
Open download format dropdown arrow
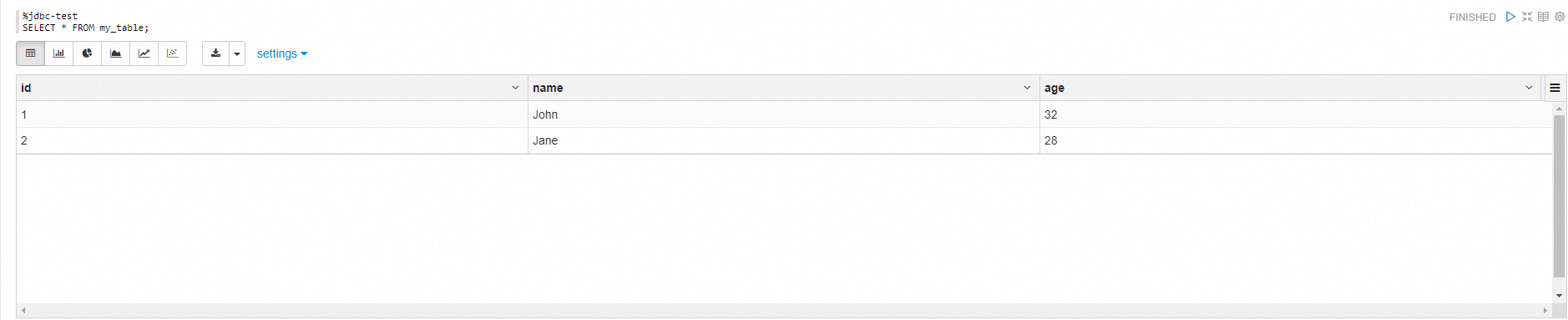tap(237, 53)
